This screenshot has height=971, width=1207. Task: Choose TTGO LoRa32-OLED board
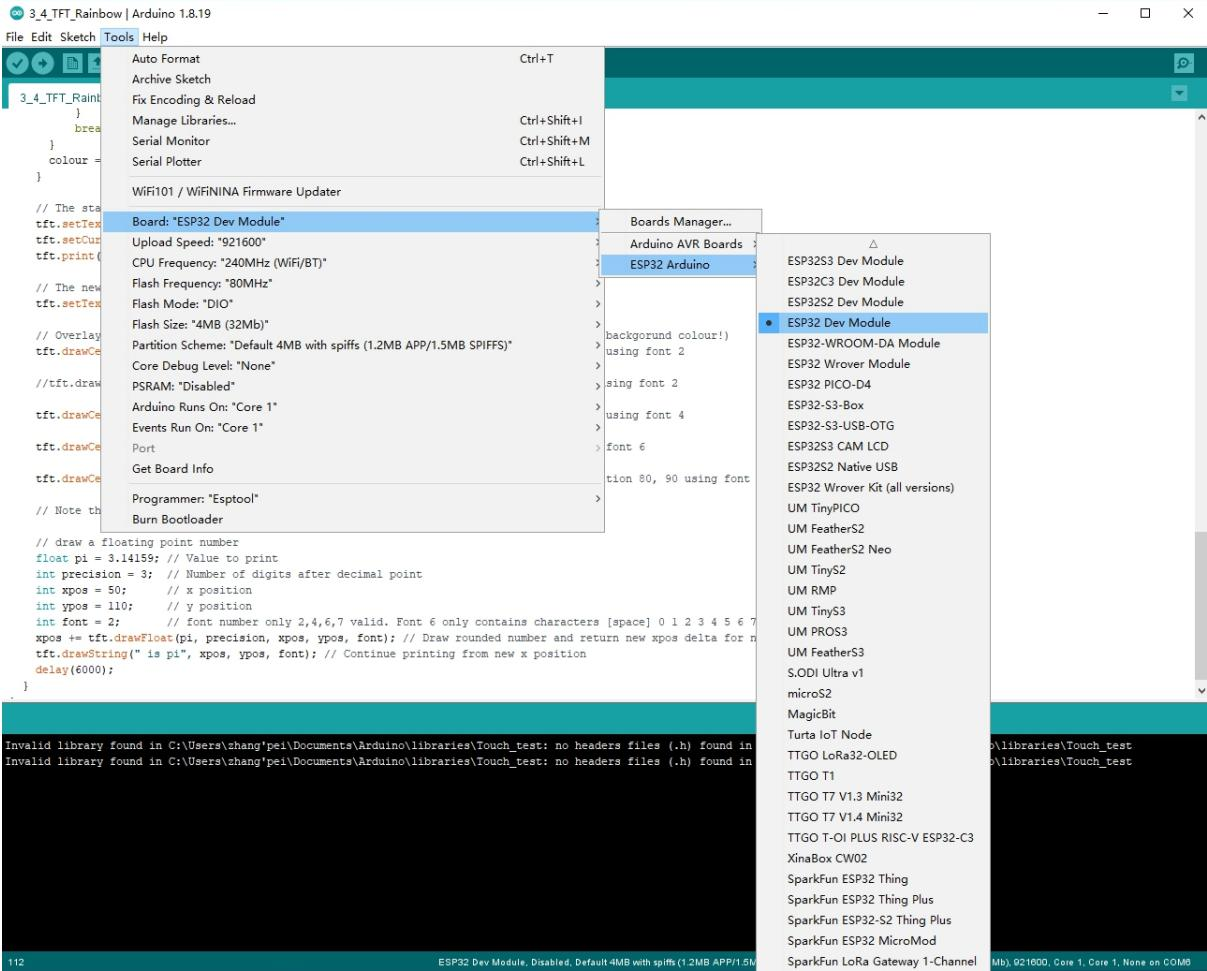point(873,755)
